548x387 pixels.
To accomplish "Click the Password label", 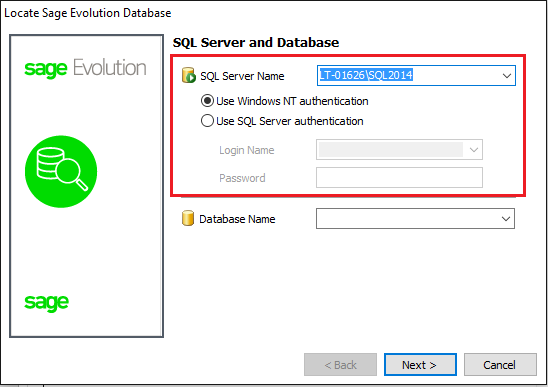I will pos(242,178).
